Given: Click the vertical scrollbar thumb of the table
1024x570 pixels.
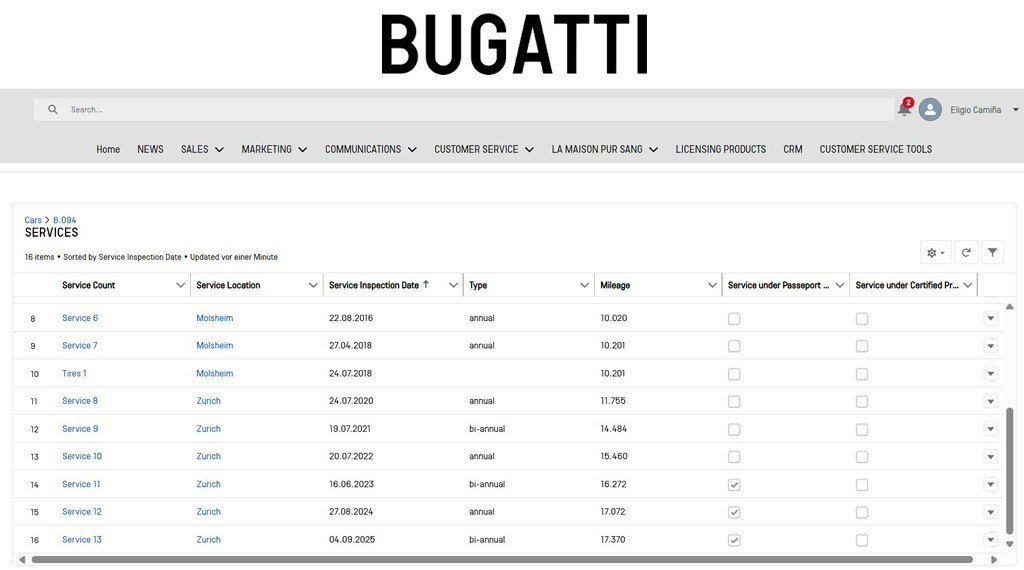Looking at the screenshot, I should click(1010, 470).
